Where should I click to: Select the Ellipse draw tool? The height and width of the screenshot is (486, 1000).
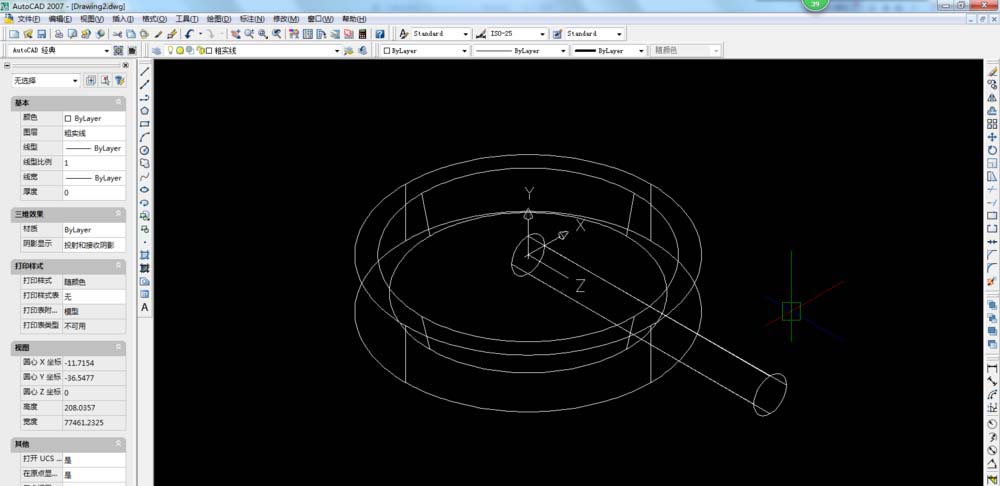point(145,189)
